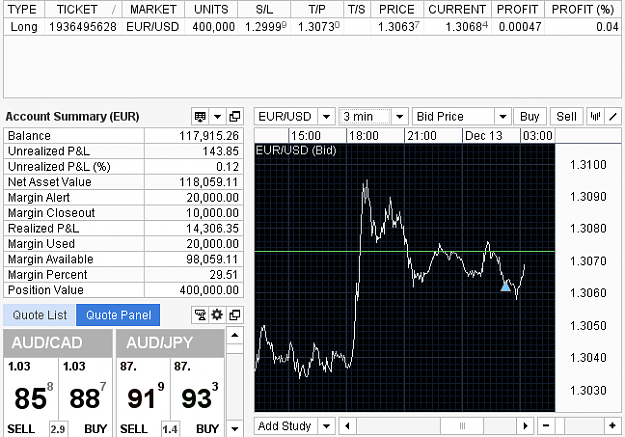Sort trades by MARKET column header
Viewport: 625px width, 437px height.
[153, 9]
